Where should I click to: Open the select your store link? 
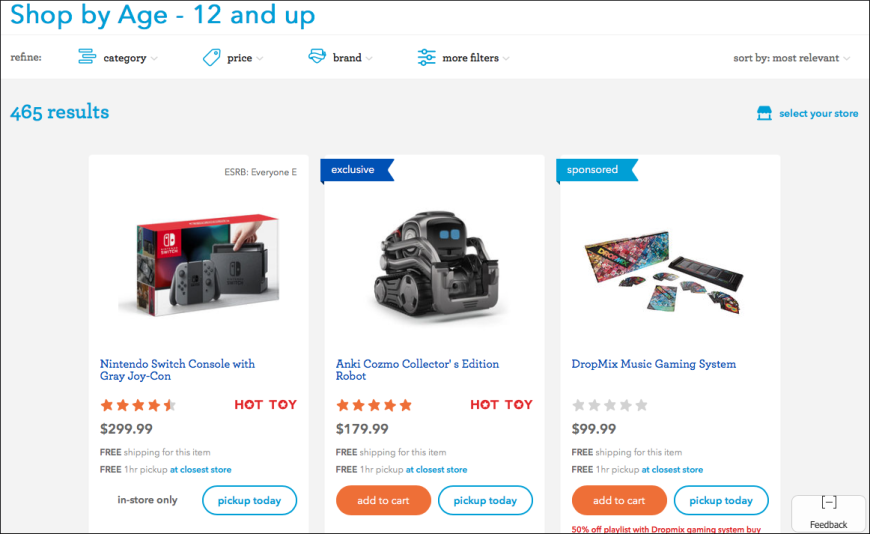[818, 113]
